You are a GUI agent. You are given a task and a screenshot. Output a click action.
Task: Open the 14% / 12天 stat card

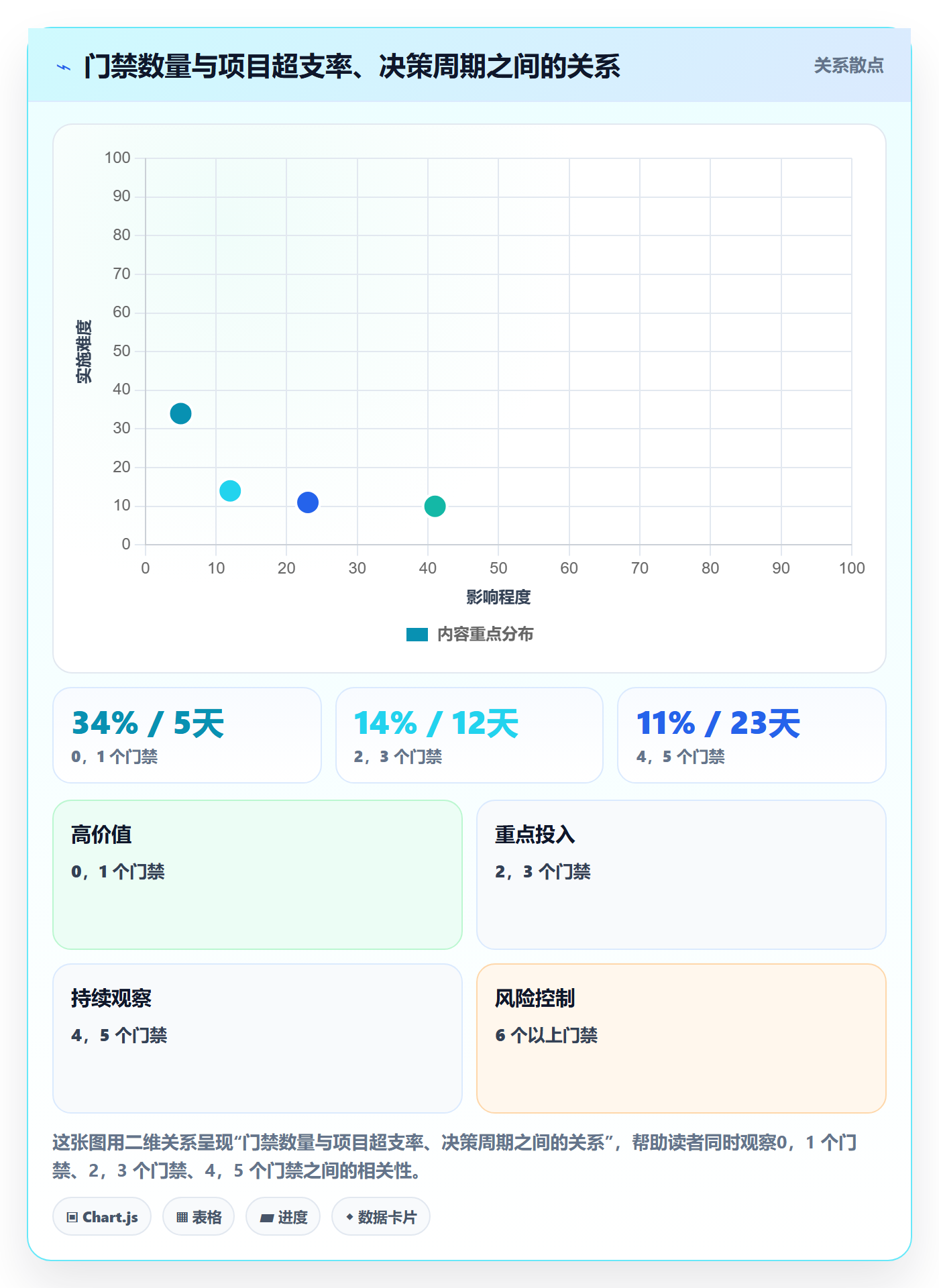pos(469,735)
